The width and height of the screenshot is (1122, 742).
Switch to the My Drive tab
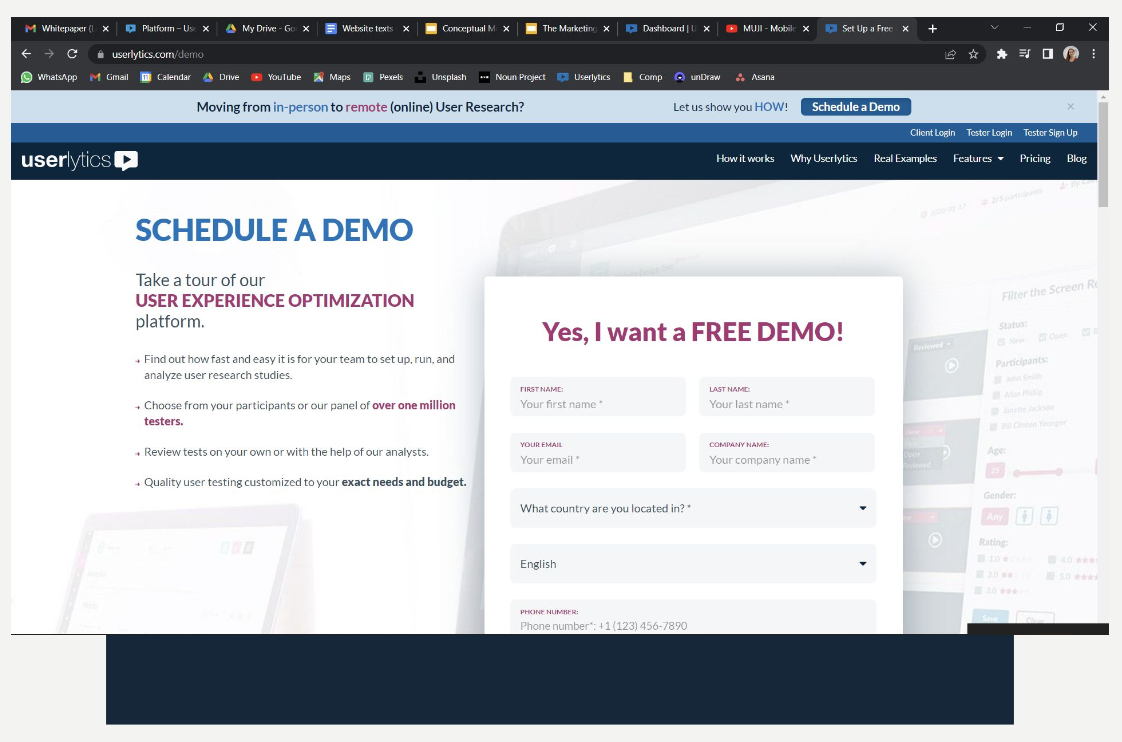pos(262,29)
